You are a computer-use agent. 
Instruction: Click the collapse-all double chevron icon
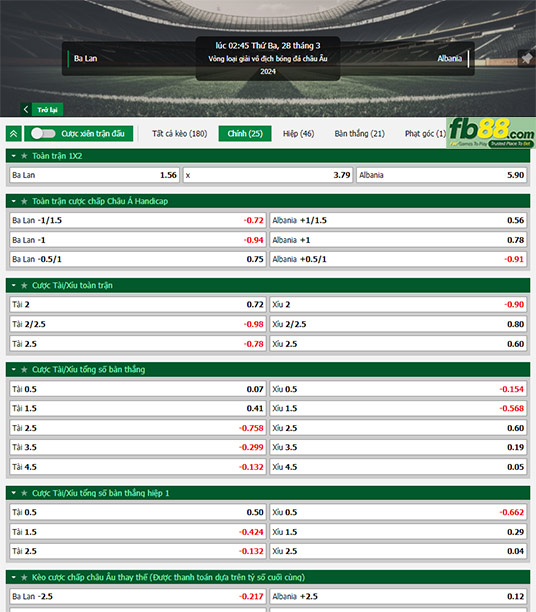tap(14, 134)
